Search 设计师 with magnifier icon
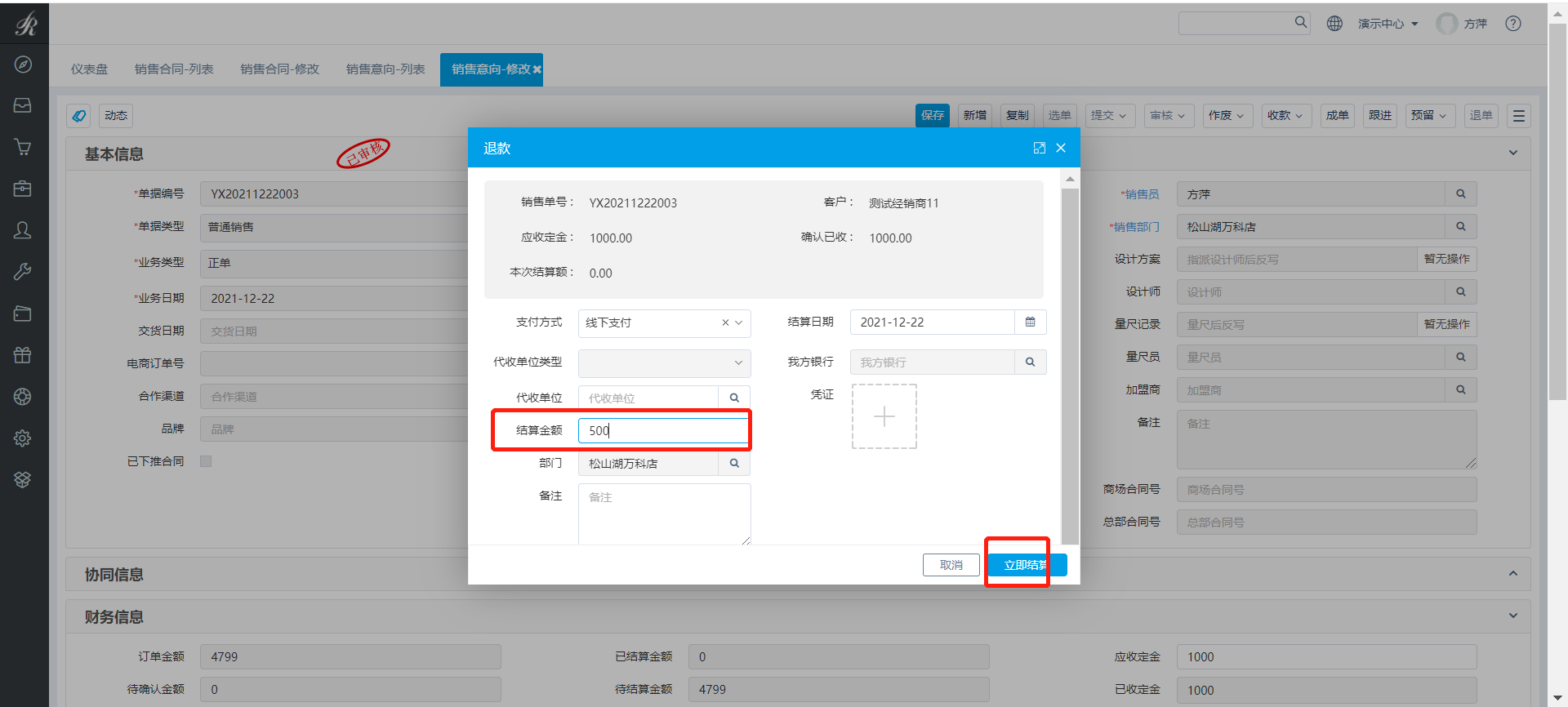The height and width of the screenshot is (707, 1568). (1461, 292)
